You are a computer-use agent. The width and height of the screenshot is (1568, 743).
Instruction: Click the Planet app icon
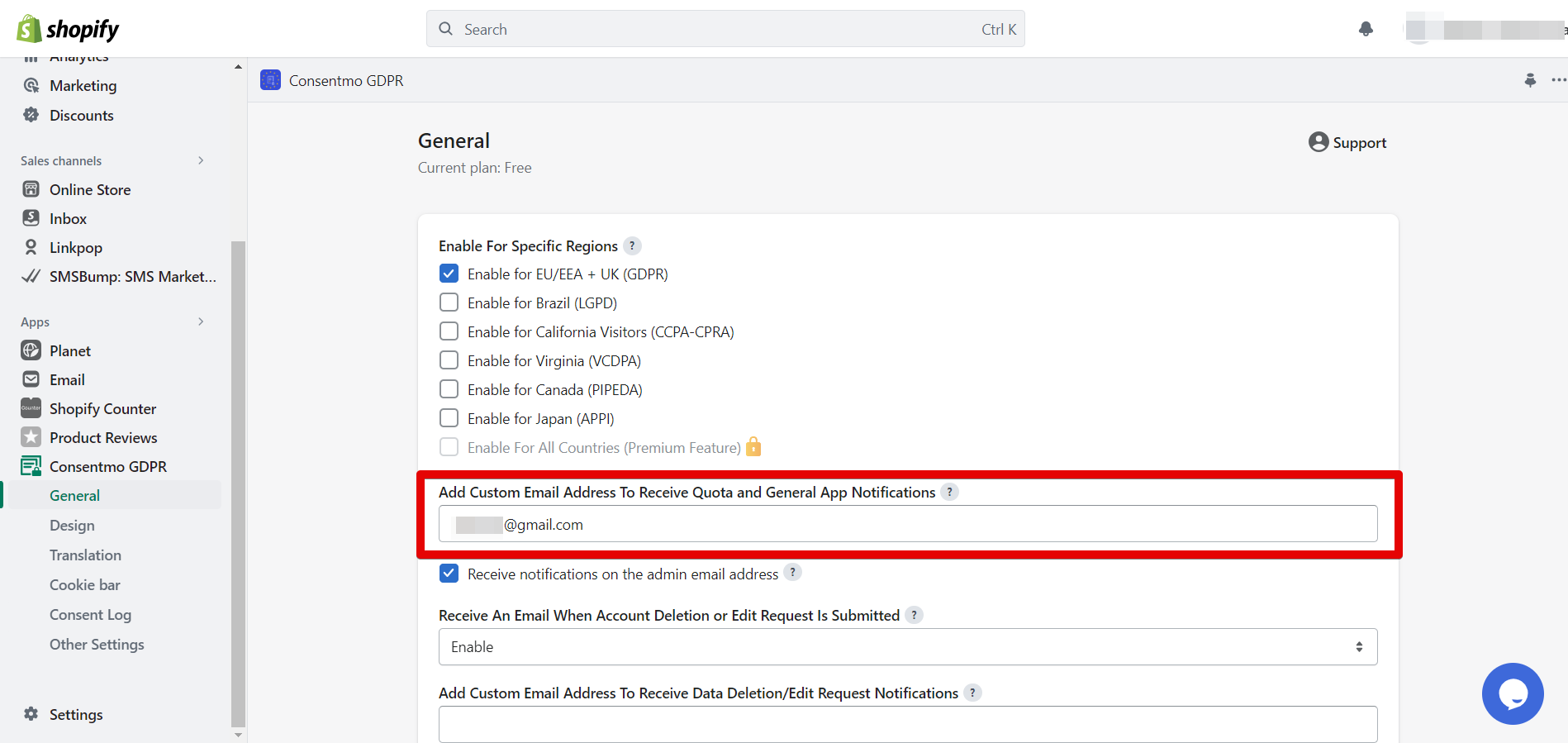[x=31, y=351]
